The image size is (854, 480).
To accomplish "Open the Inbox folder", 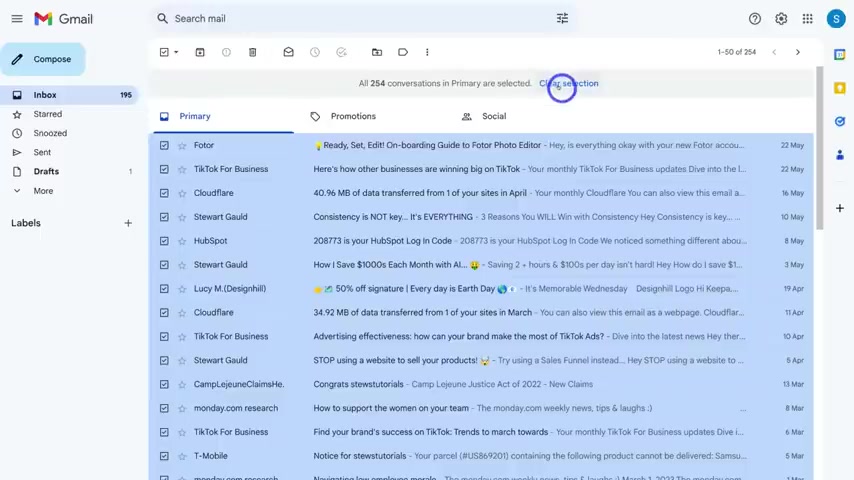I will point(69,95).
